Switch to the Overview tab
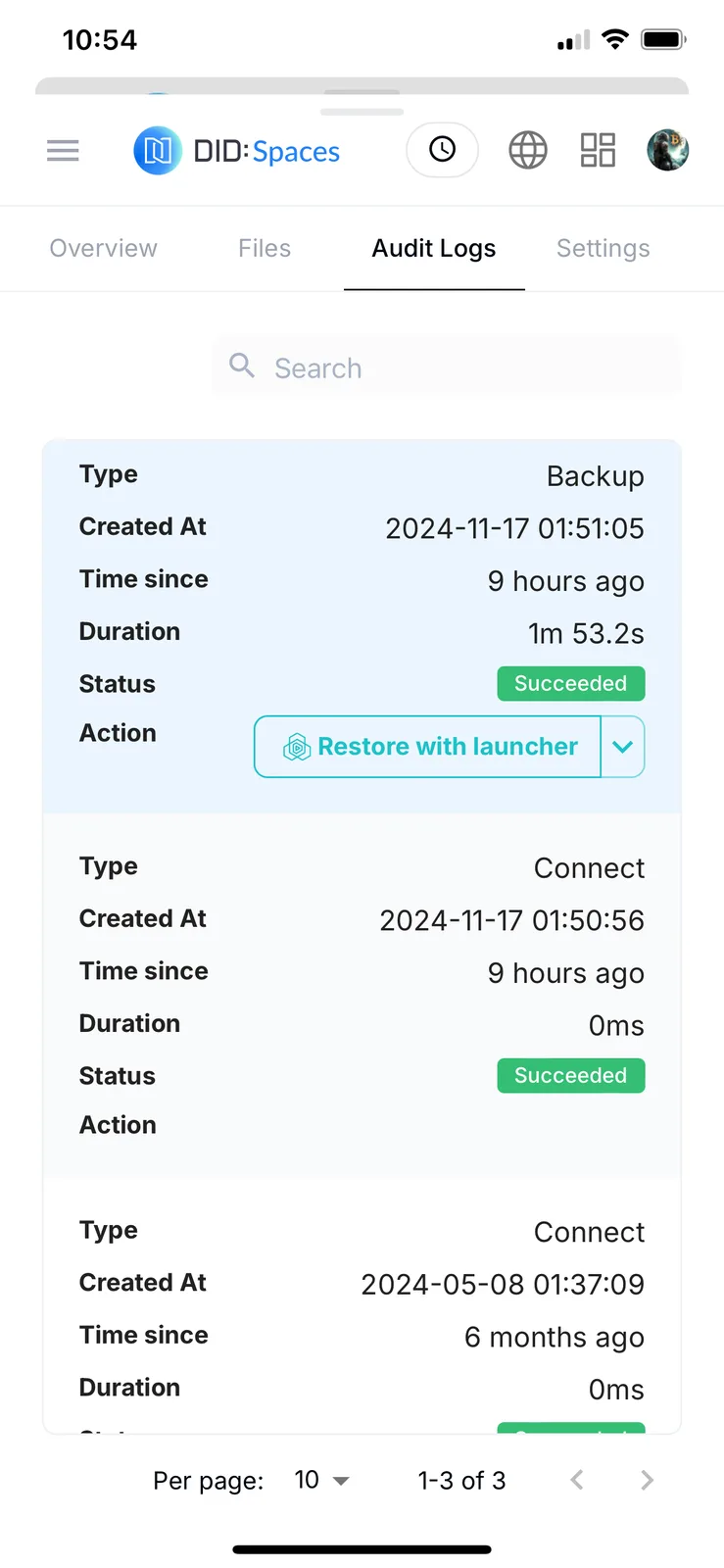Screen dimensions: 724x1568 coord(103,249)
